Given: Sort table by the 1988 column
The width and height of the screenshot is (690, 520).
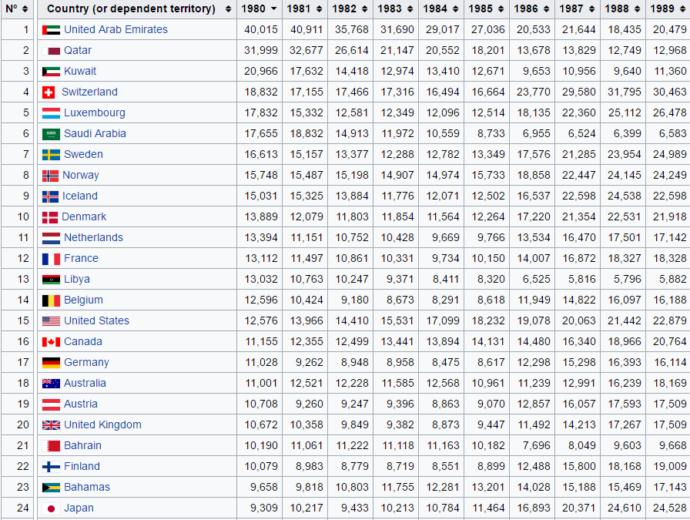Looking at the screenshot, I should [623, 8].
